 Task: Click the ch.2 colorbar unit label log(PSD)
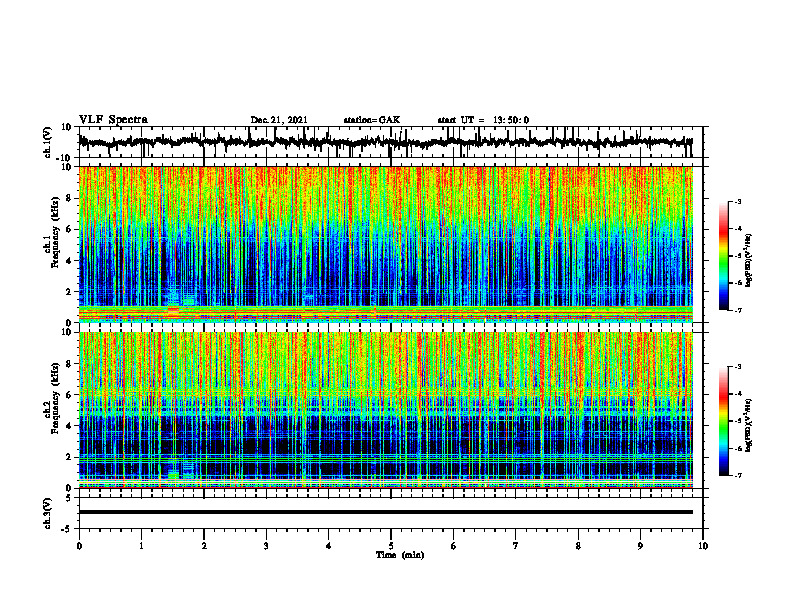[x=749, y=424]
